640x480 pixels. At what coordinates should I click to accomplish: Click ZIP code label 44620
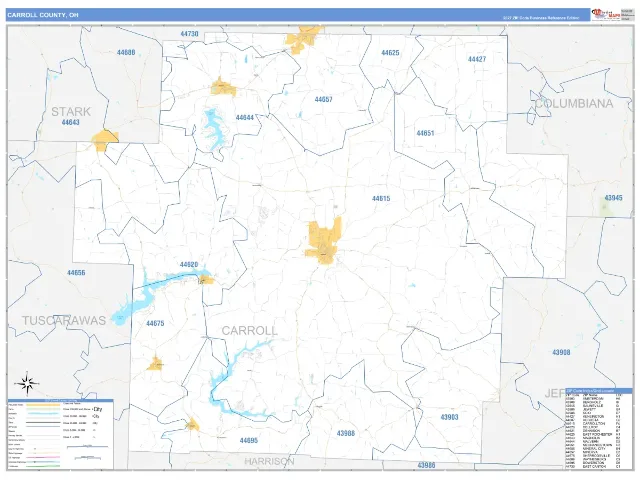coord(189,264)
